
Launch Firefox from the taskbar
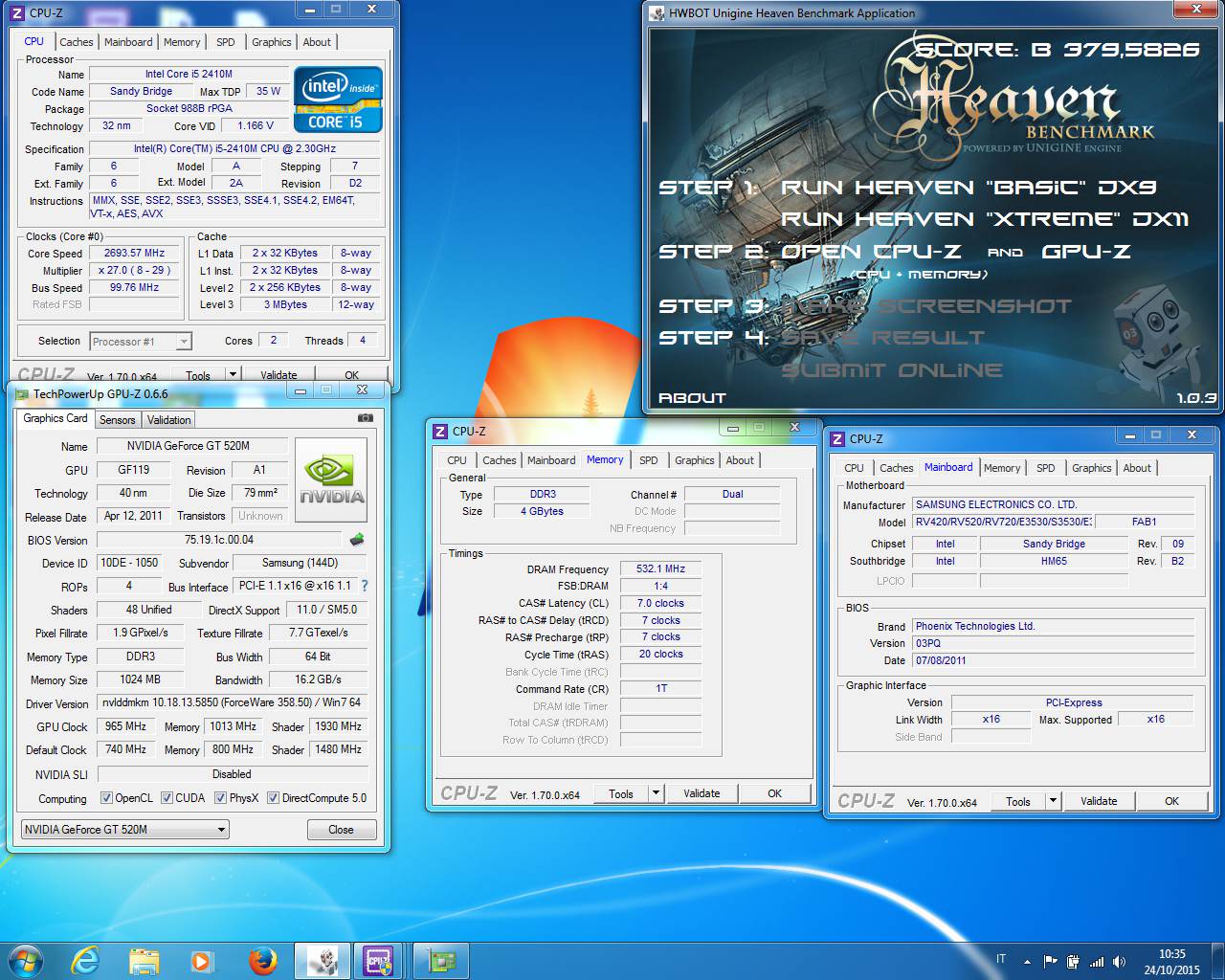click(262, 961)
